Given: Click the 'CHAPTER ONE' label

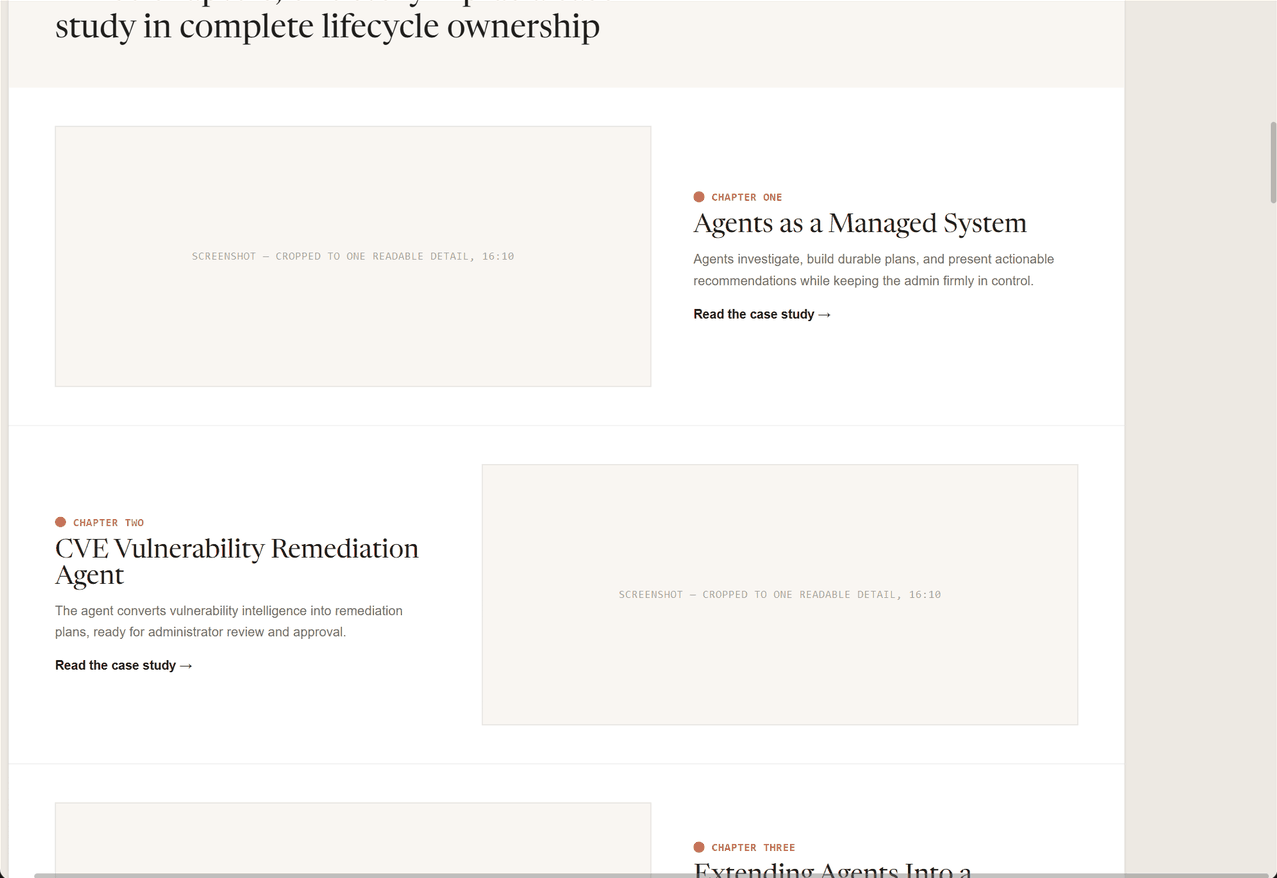Looking at the screenshot, I should (x=747, y=197).
